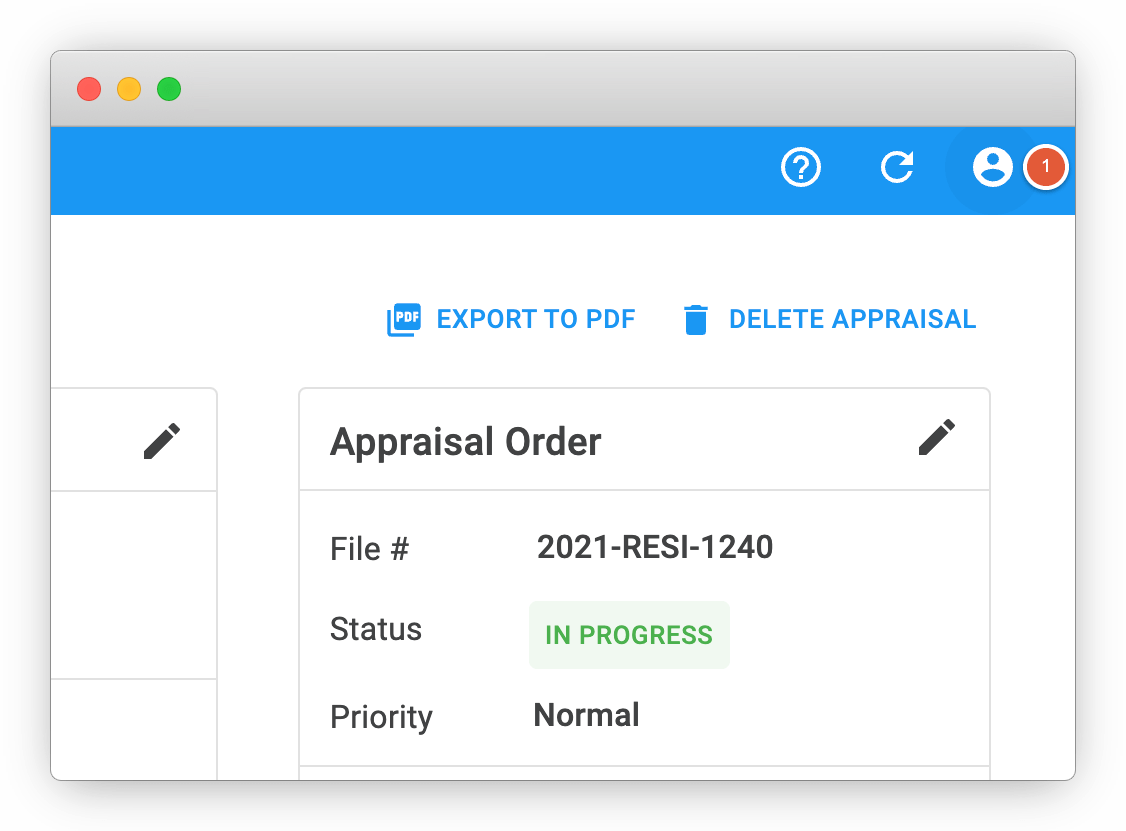Click the Appraisal Order panel title
This screenshot has width=1126, height=831.
[465, 441]
